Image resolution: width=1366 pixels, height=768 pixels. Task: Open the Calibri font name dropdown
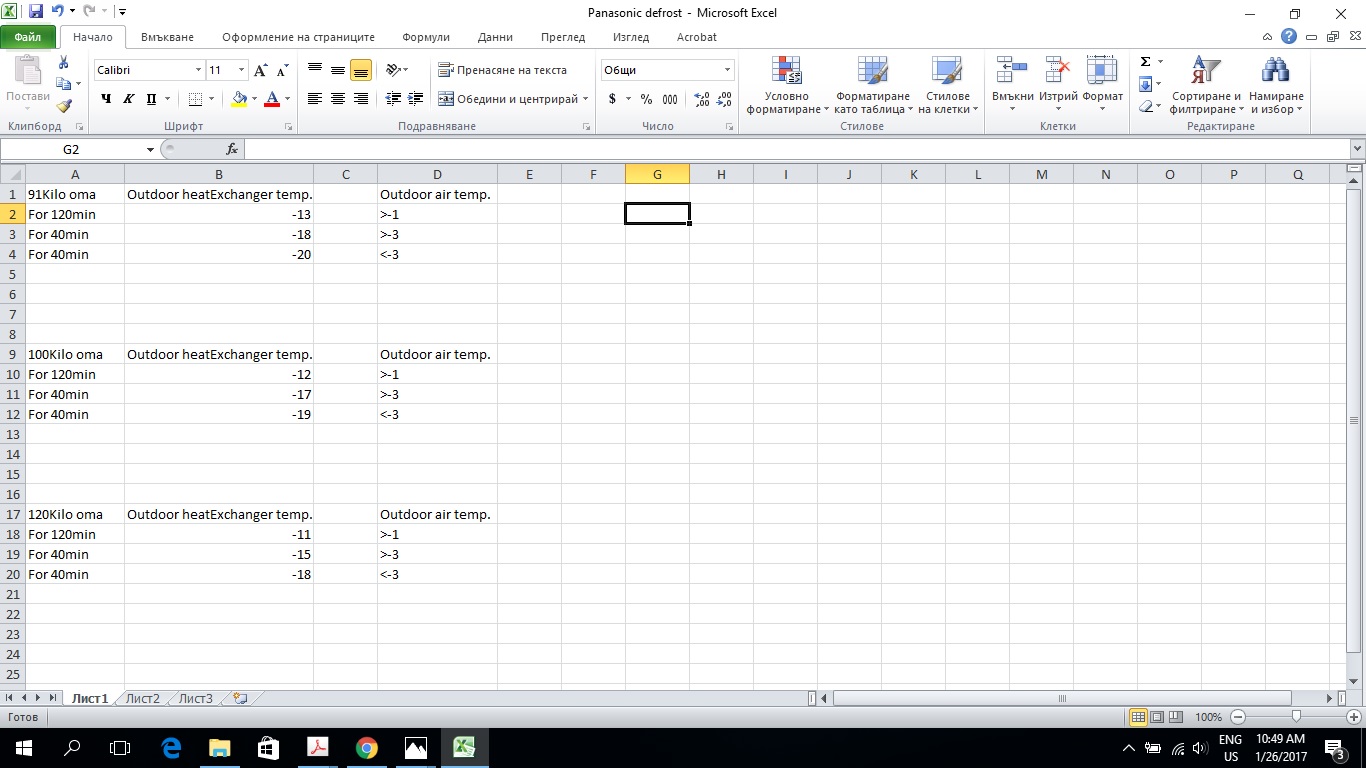coord(198,70)
